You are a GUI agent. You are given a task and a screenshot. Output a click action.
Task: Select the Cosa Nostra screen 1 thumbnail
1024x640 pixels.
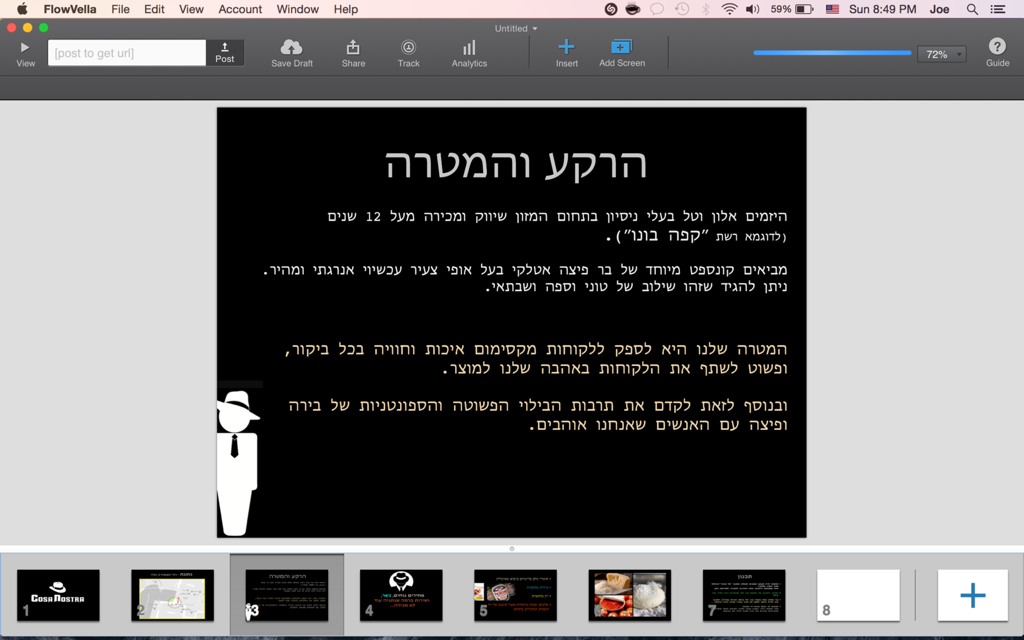(58, 595)
